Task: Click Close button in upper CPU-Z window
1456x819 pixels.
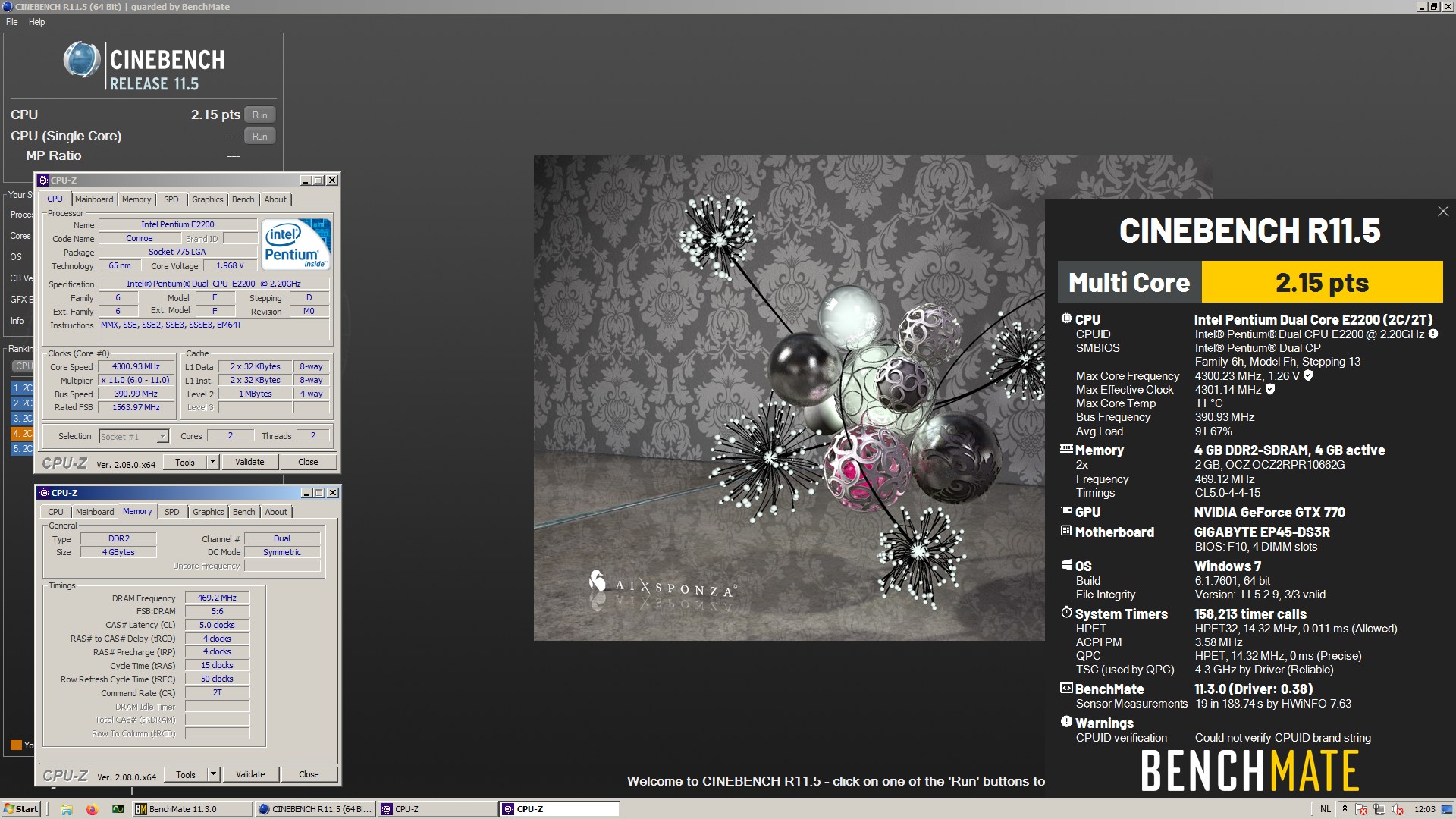Action: [308, 462]
